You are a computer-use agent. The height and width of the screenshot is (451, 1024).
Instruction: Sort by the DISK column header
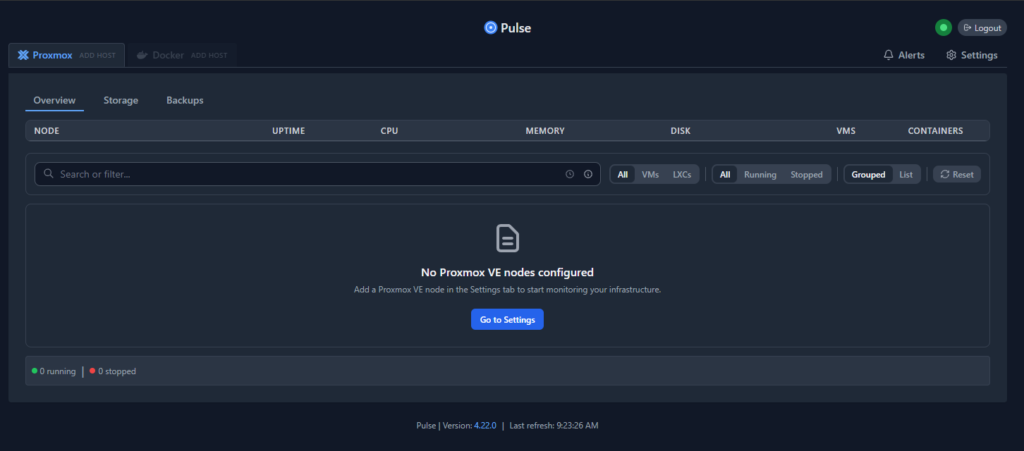click(x=680, y=131)
